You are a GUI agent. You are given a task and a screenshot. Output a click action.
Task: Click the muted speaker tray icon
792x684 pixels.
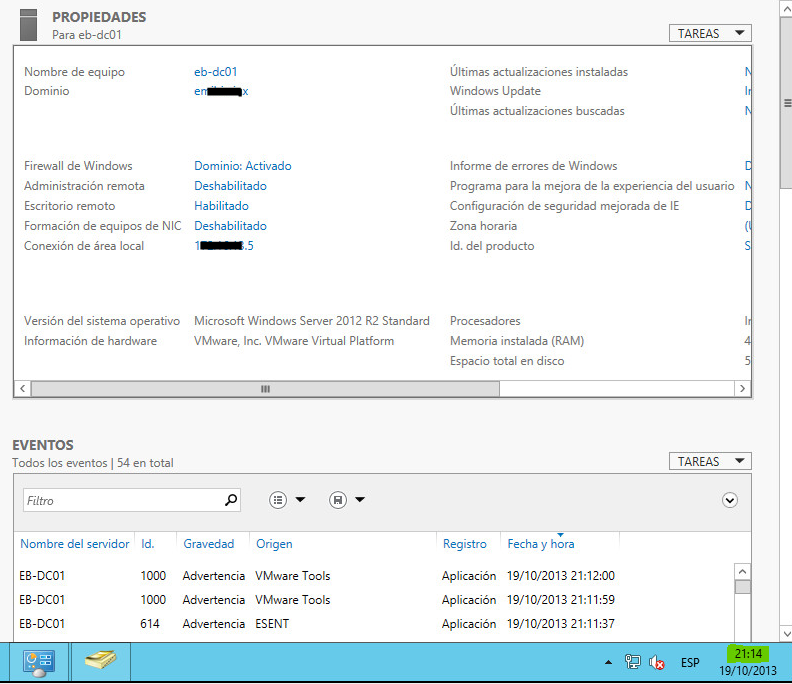[x=657, y=662]
